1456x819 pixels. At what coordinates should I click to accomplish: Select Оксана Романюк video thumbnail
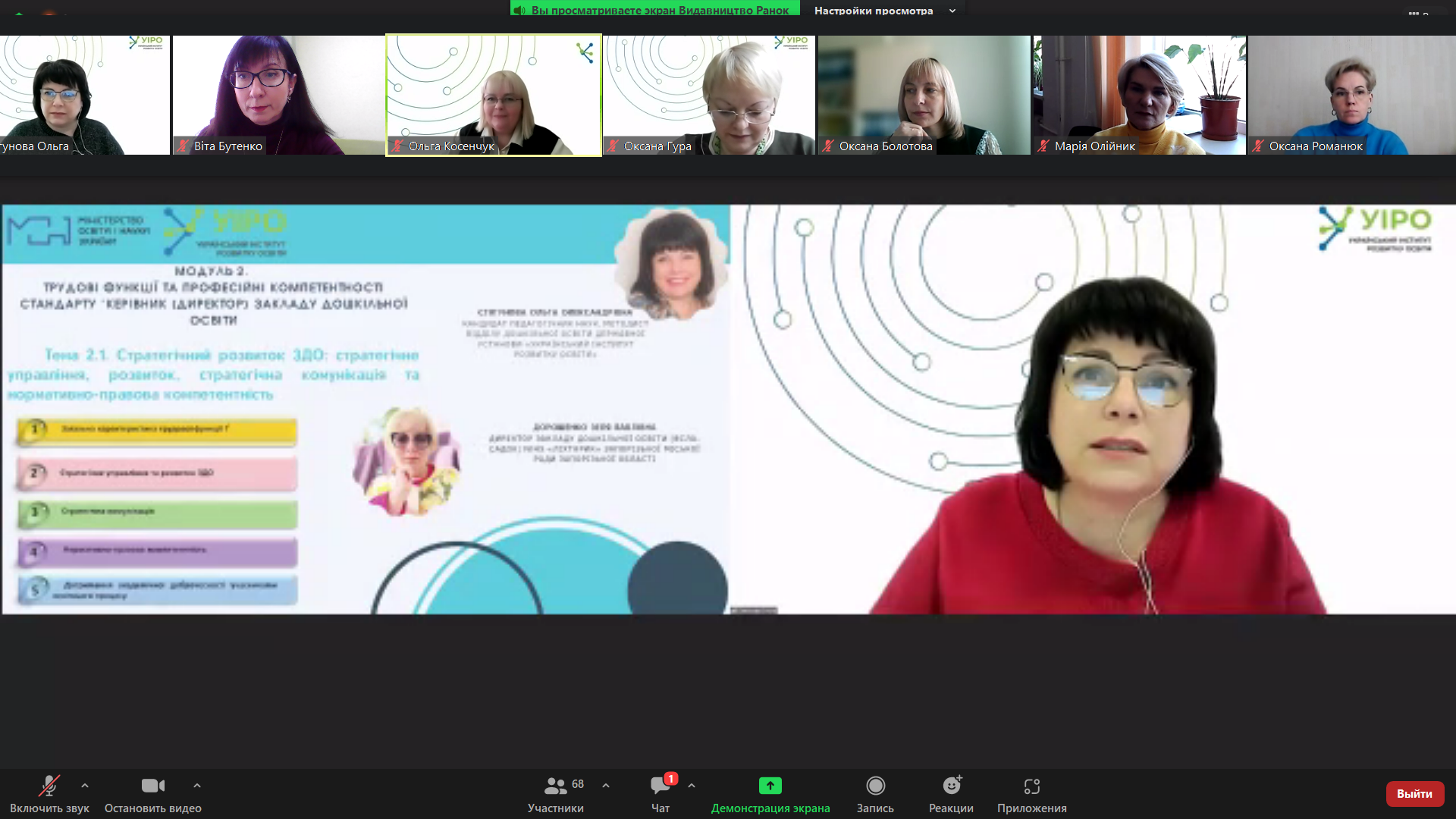pyautogui.click(x=1352, y=95)
